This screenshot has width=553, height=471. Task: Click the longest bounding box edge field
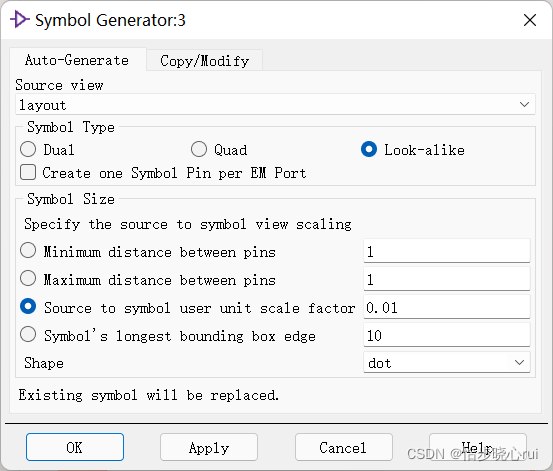point(446,335)
